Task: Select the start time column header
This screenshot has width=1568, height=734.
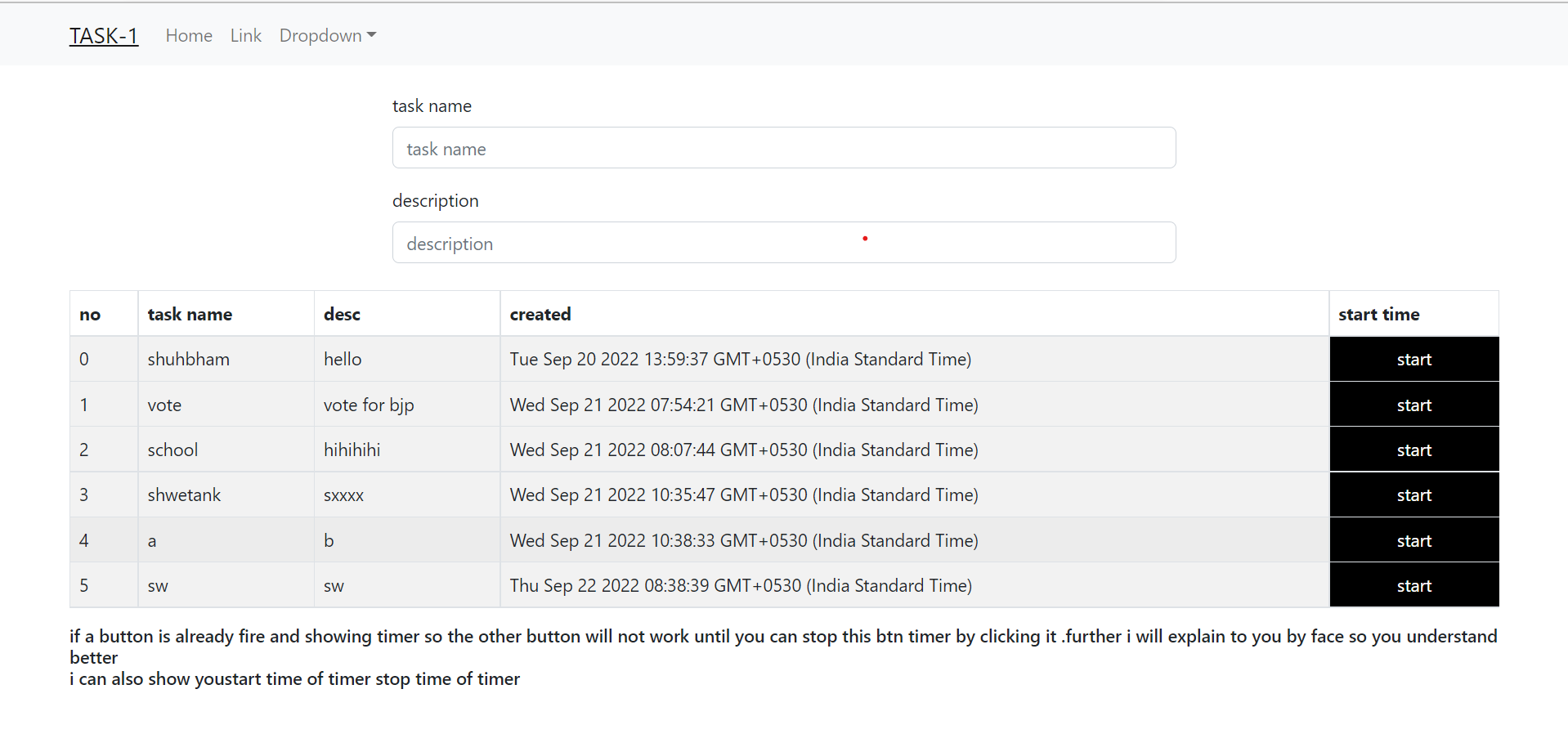Action: click(x=1378, y=314)
